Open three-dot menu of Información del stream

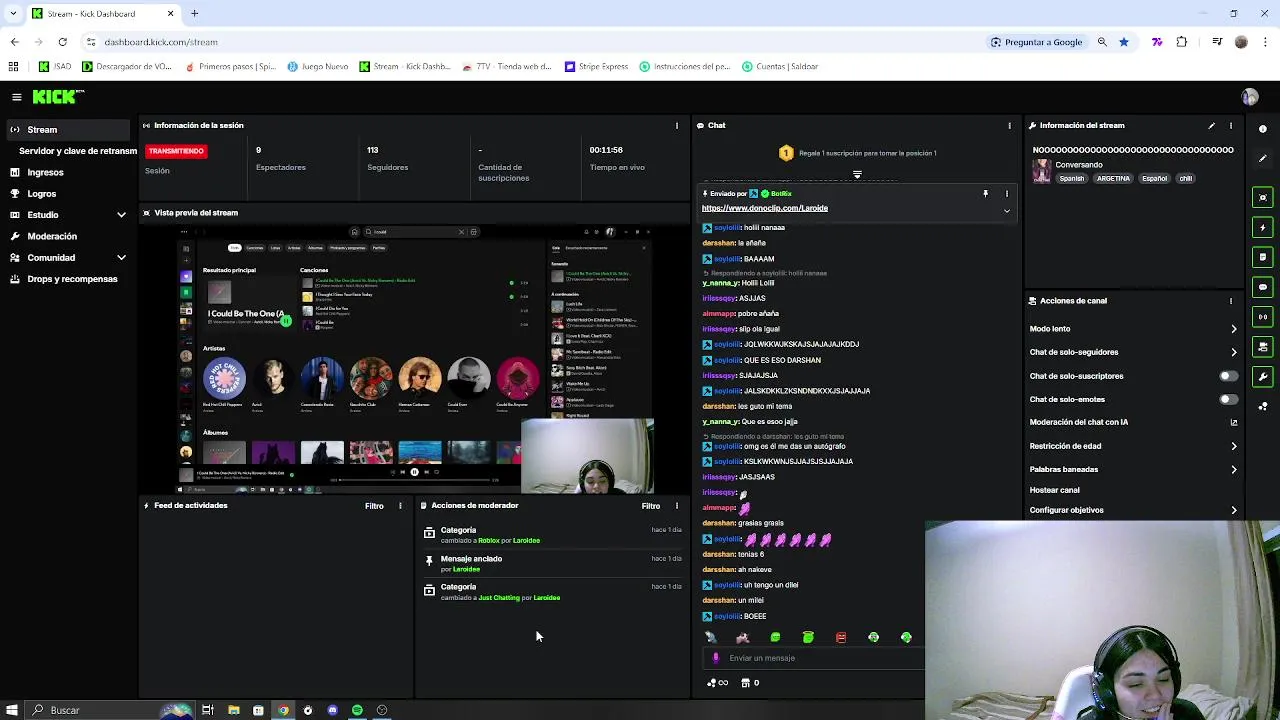(1231, 126)
